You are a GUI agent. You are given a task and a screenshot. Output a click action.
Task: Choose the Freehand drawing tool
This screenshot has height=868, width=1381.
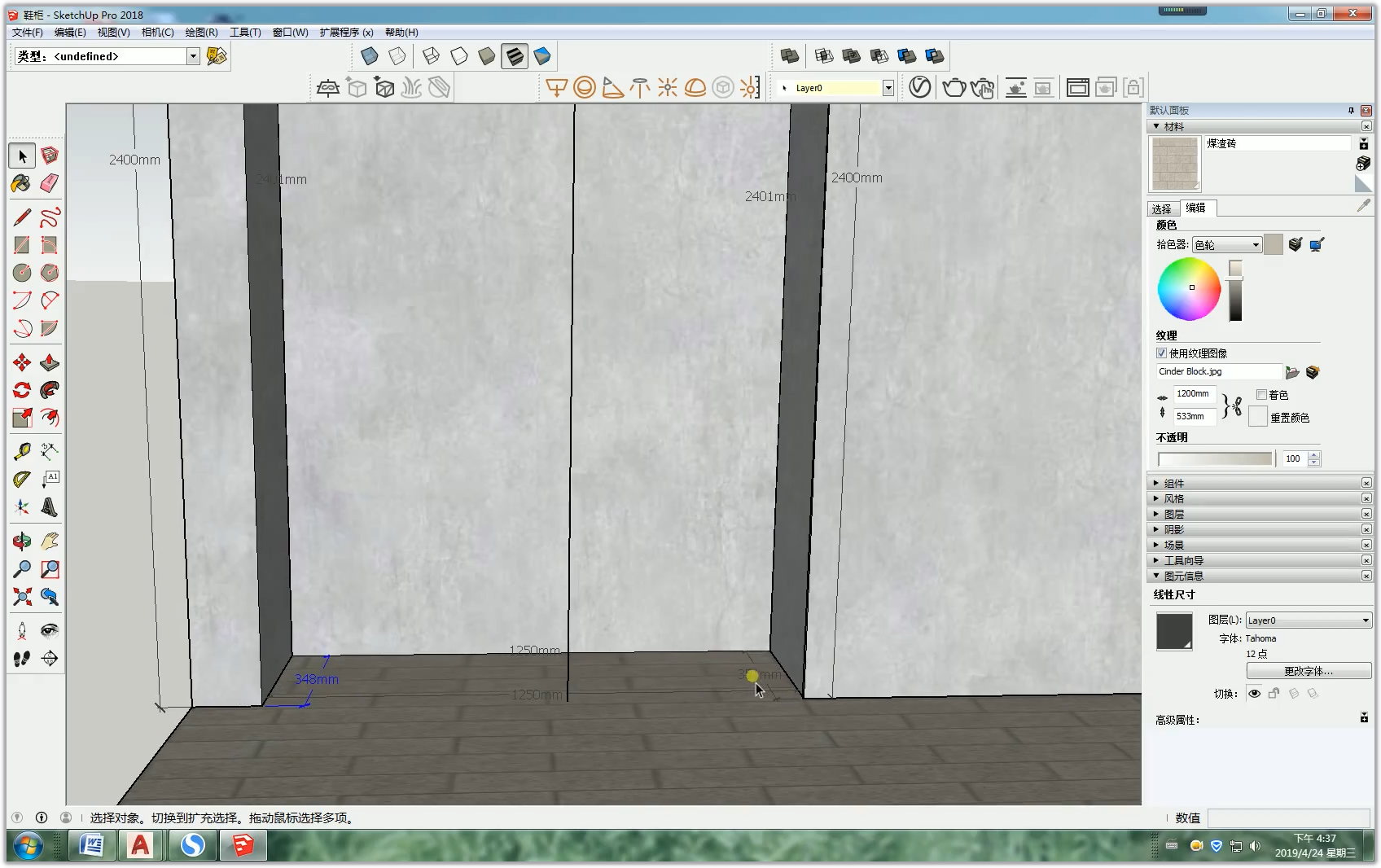(50, 217)
